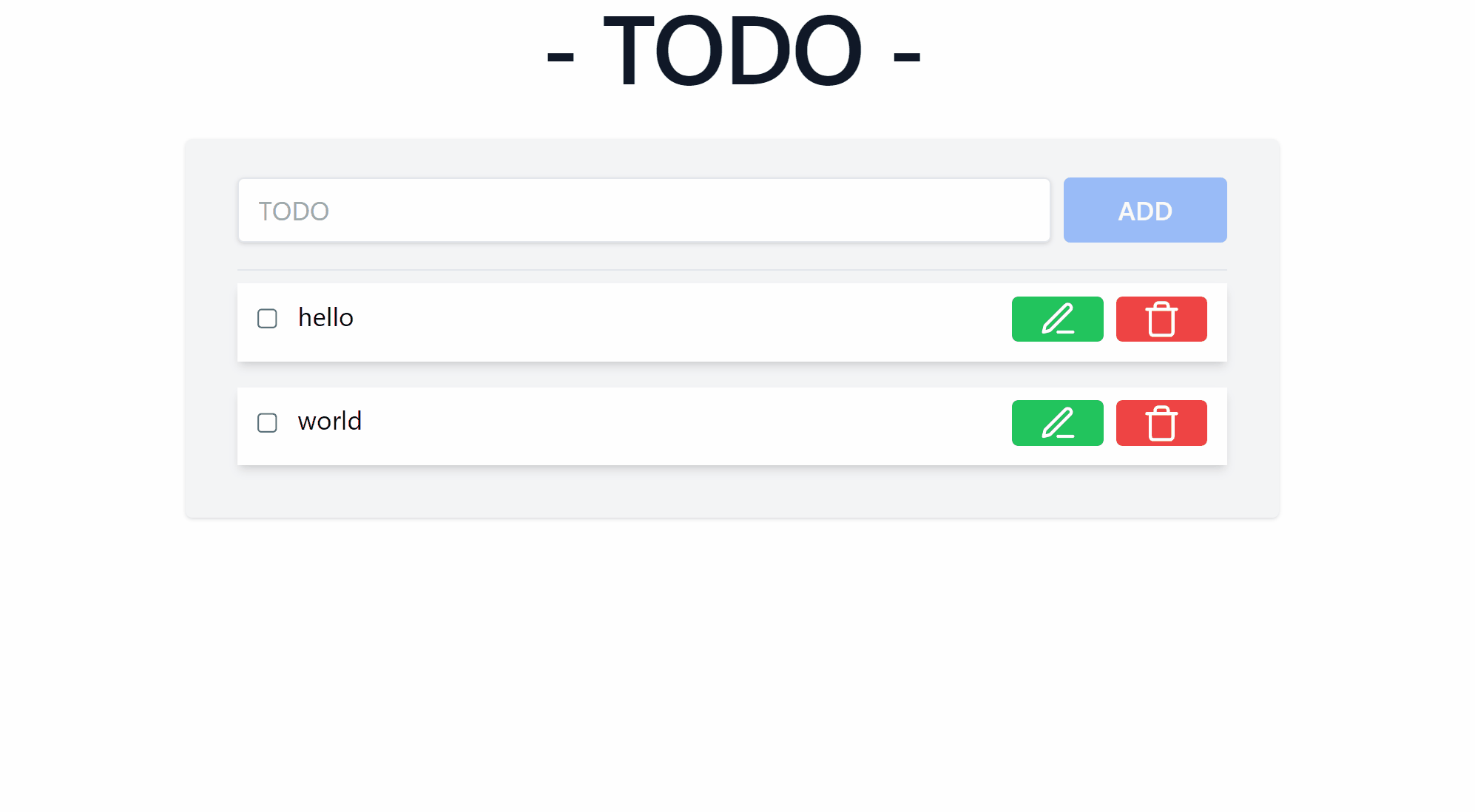
Task: Click the row containing the hello item
Action: [x=666, y=322]
